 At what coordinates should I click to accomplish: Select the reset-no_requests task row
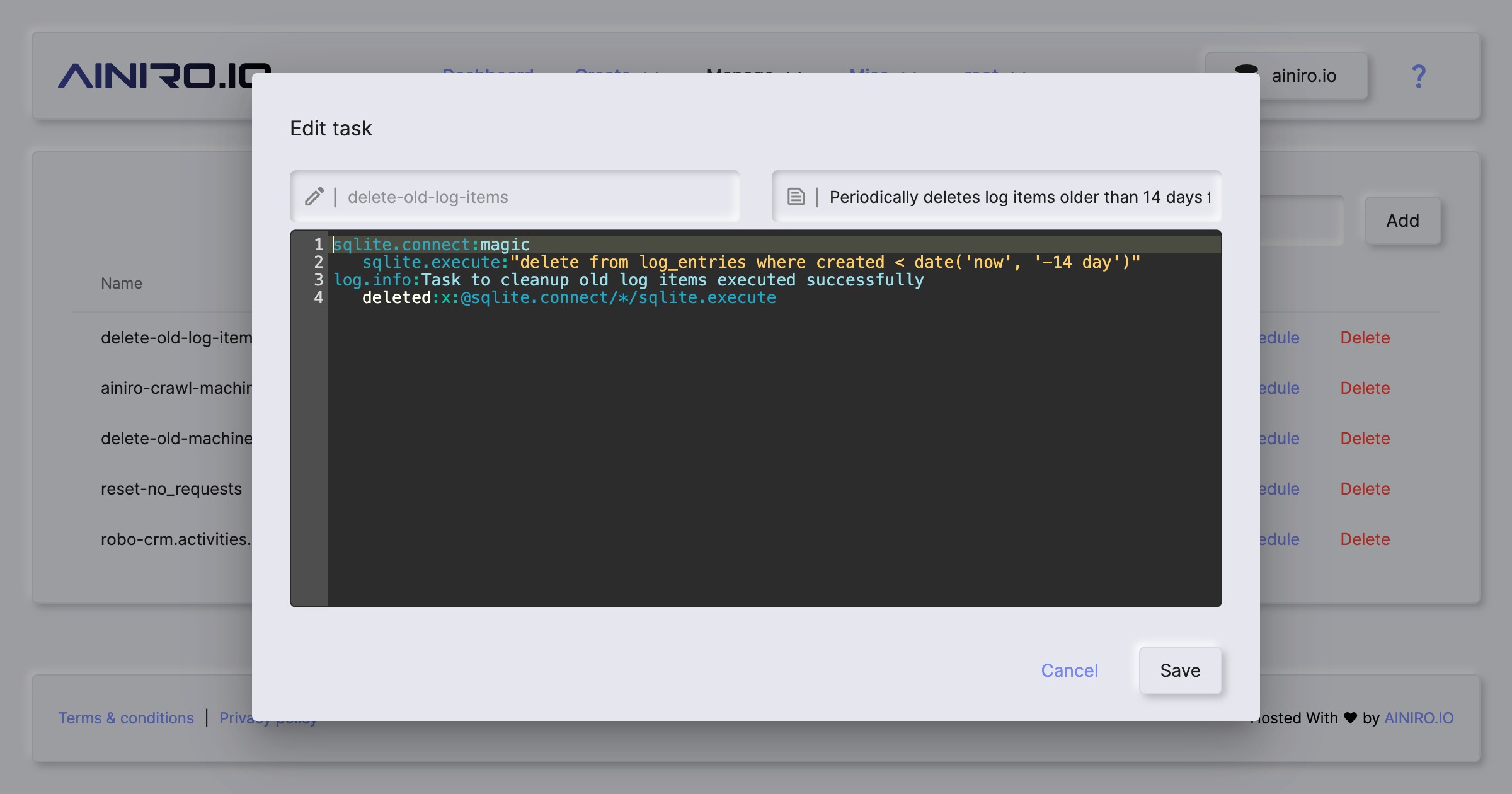click(171, 489)
